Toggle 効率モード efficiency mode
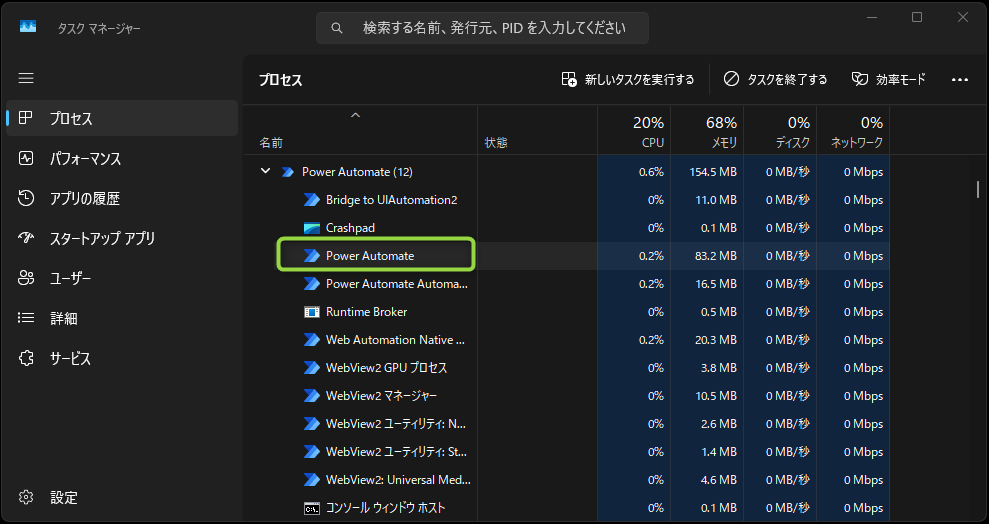The width and height of the screenshot is (989, 524). (x=888, y=79)
